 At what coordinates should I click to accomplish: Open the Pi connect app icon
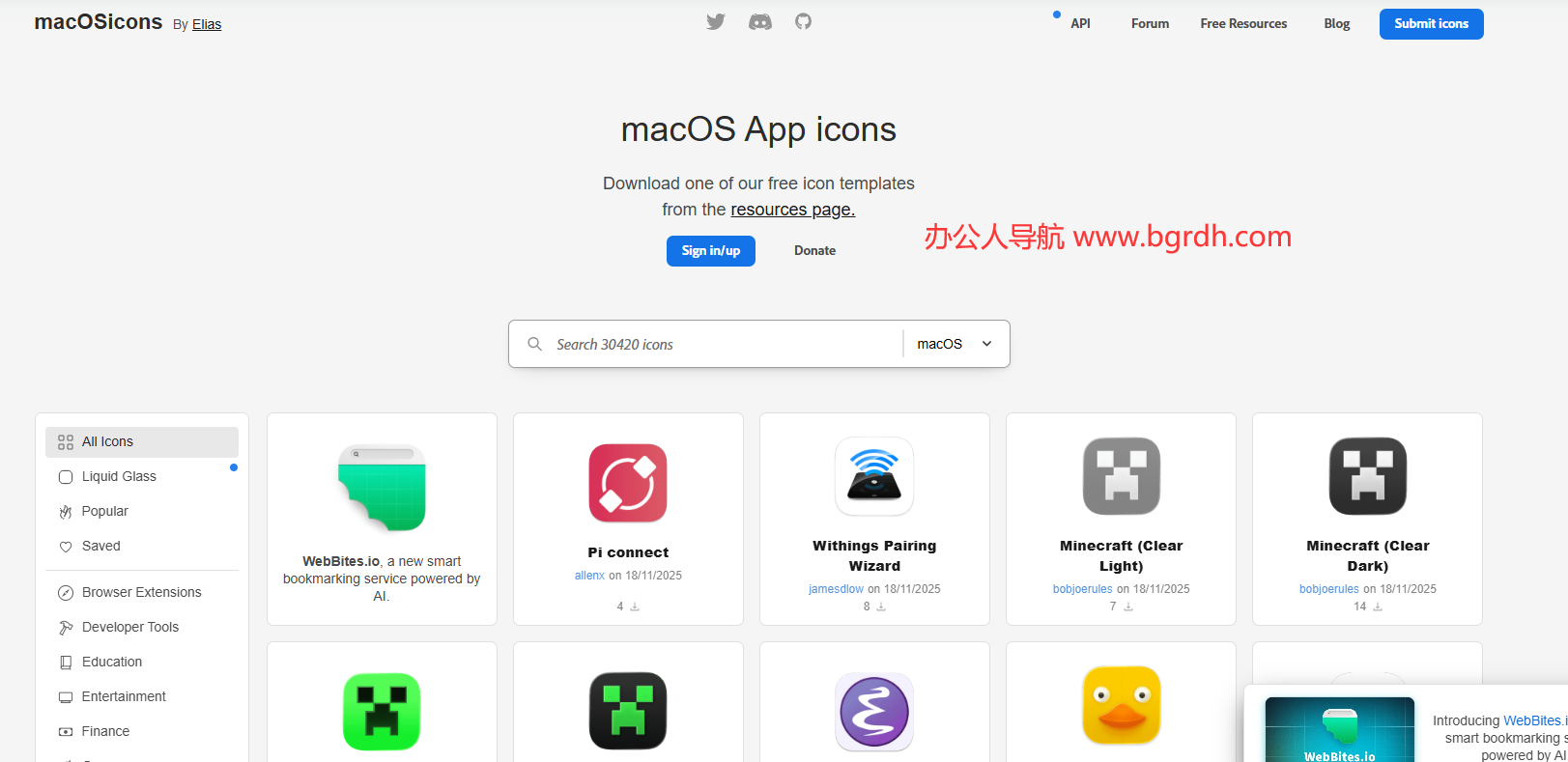(628, 483)
